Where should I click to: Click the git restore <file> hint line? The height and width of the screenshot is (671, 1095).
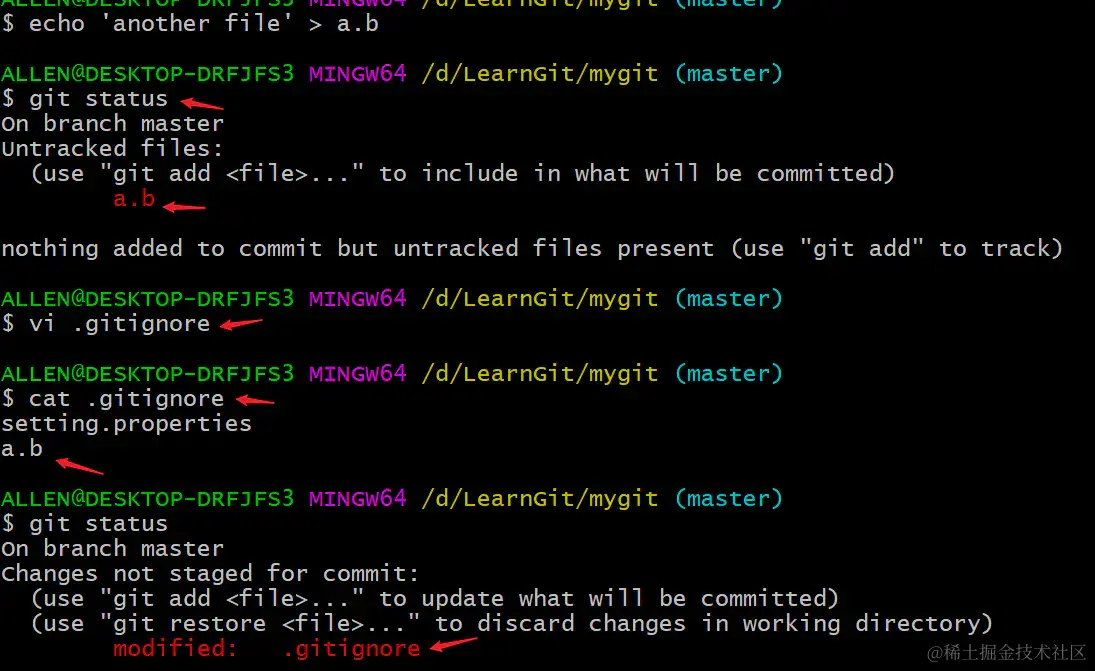pos(511,624)
